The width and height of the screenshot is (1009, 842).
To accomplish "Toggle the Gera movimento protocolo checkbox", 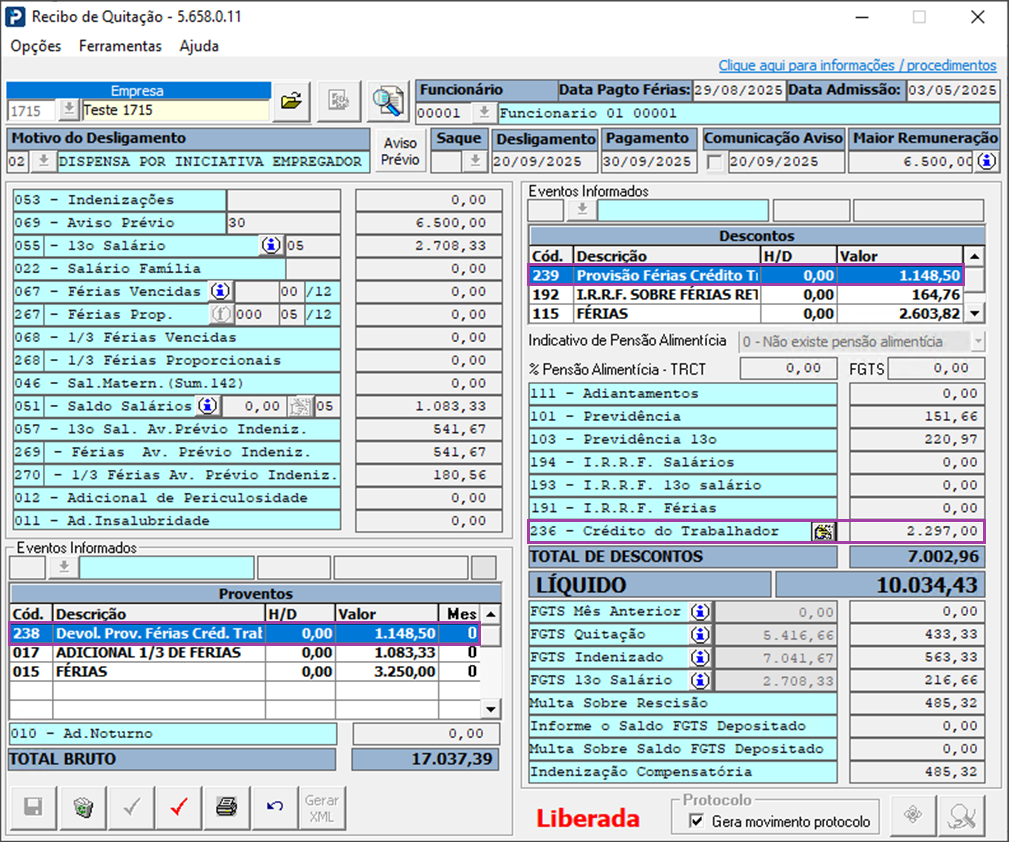I will point(697,821).
